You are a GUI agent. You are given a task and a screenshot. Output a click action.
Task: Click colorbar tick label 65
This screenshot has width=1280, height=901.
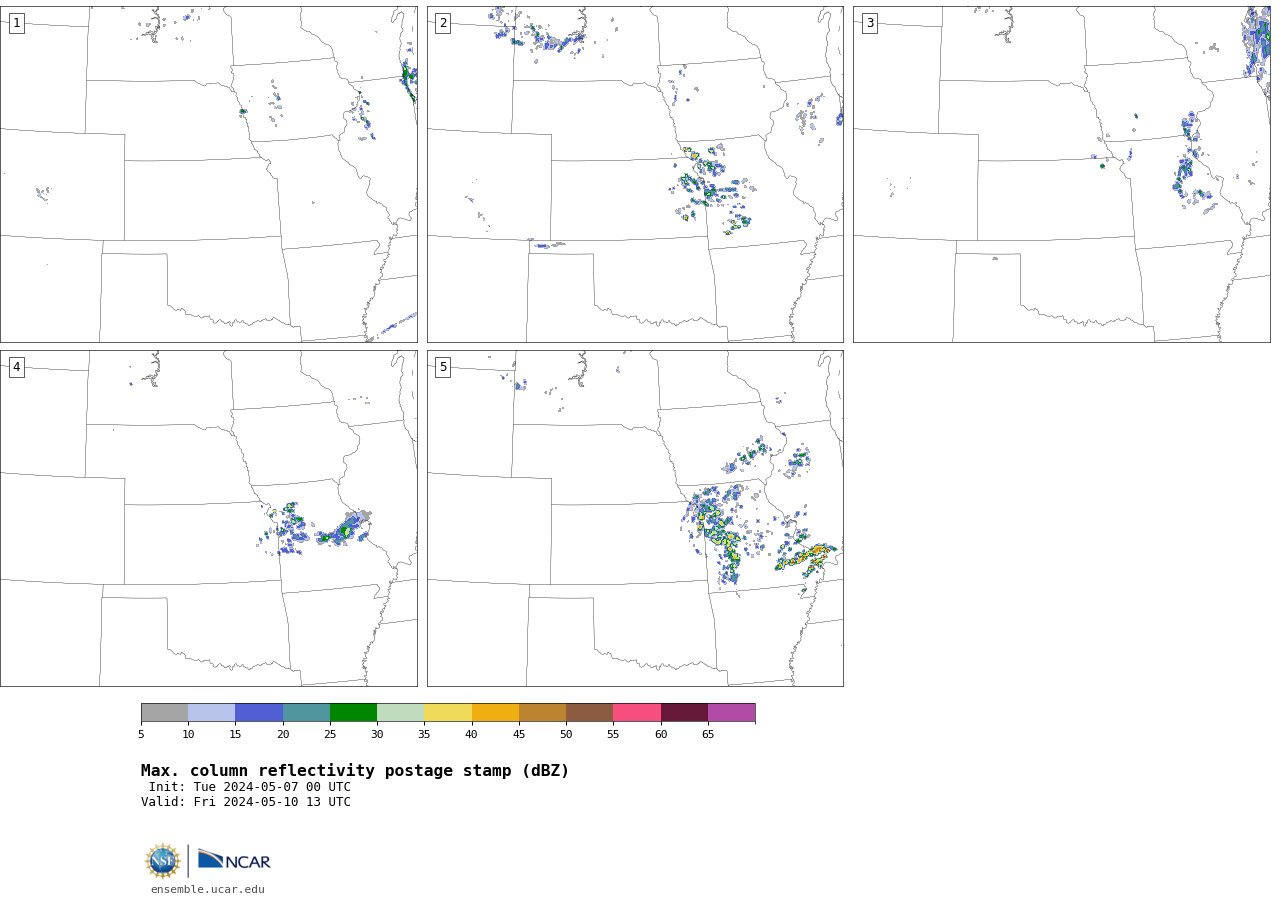[708, 734]
